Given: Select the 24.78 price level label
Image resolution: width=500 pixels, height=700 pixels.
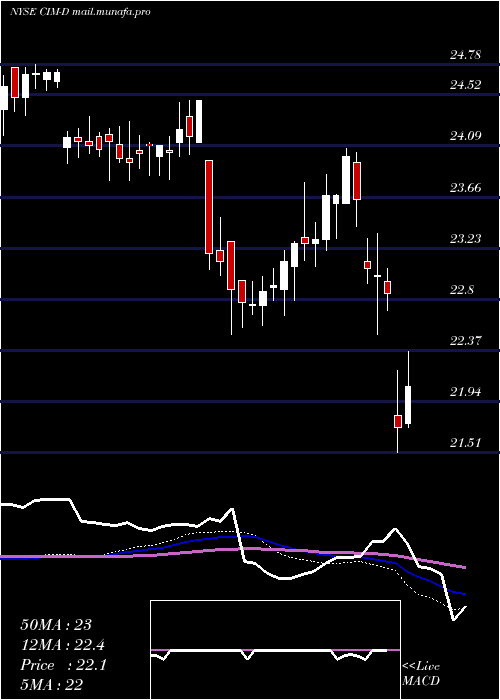Looking at the screenshot, I should pyautogui.click(x=466, y=55).
